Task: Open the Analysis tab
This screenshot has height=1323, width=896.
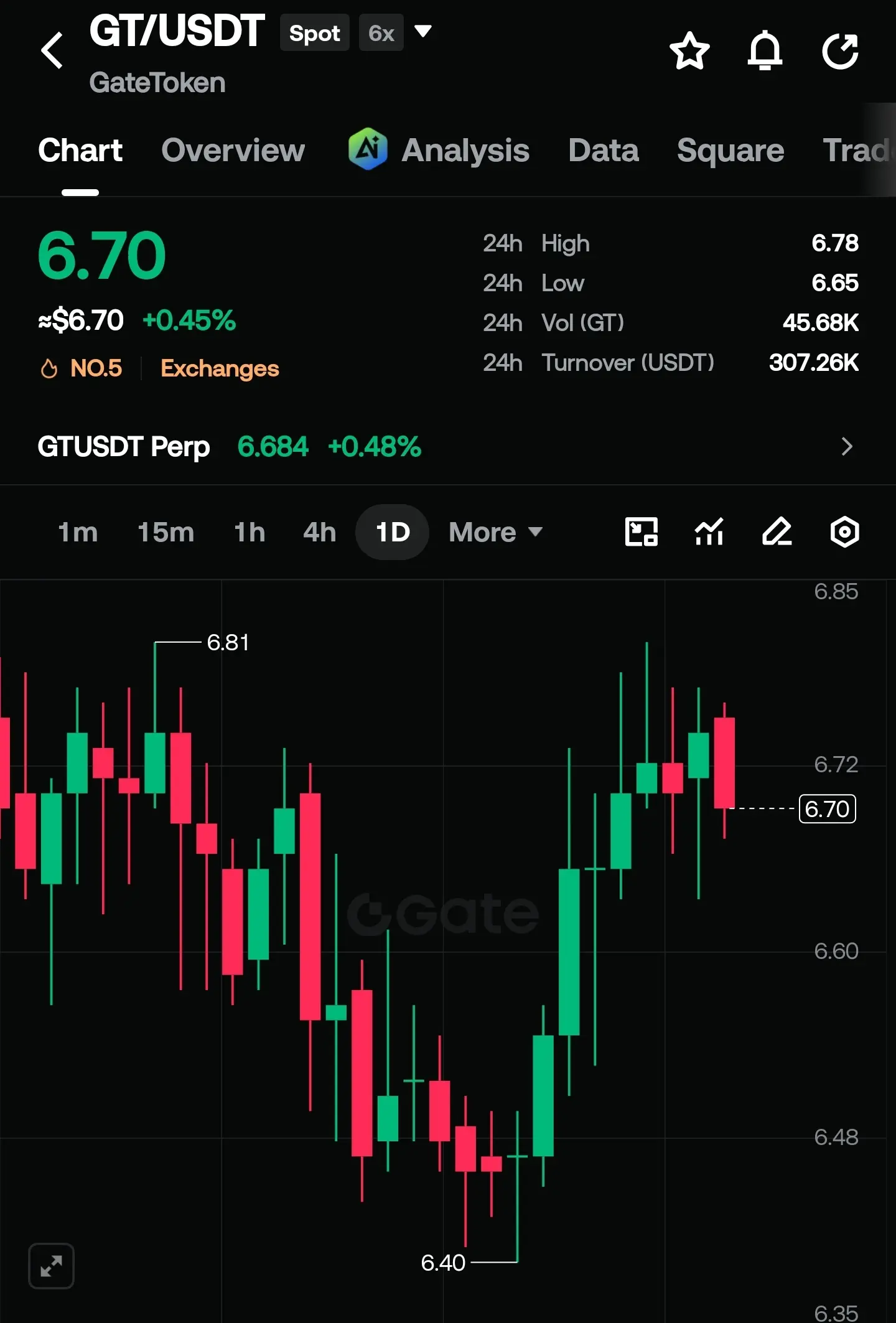Action: coord(465,151)
